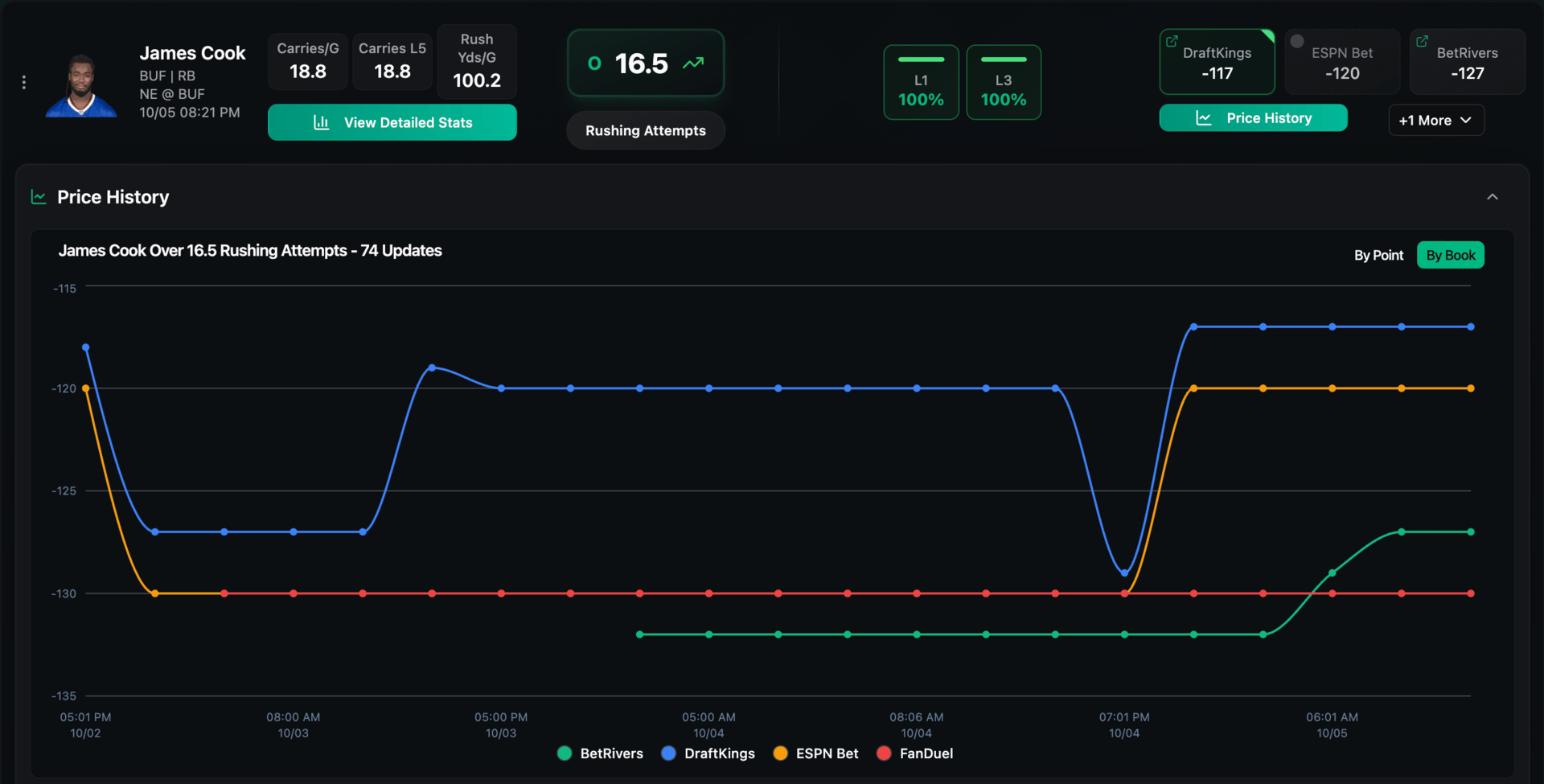Toggle the ESPN Bet legend series

coord(815,753)
